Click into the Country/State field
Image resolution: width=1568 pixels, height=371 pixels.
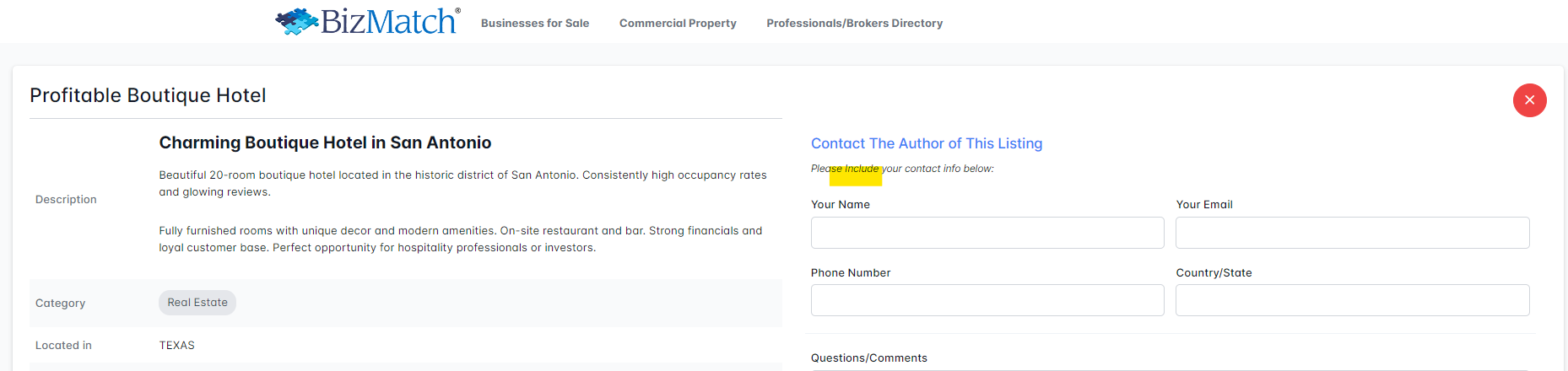1352,300
